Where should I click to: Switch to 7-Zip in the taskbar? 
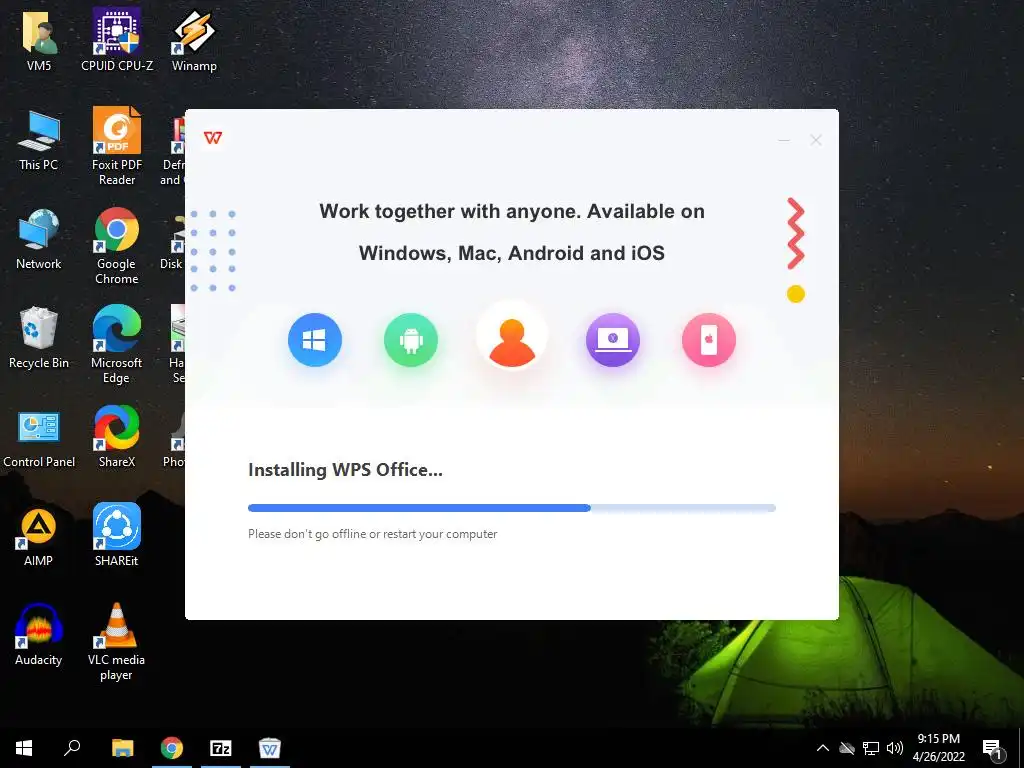[x=221, y=748]
